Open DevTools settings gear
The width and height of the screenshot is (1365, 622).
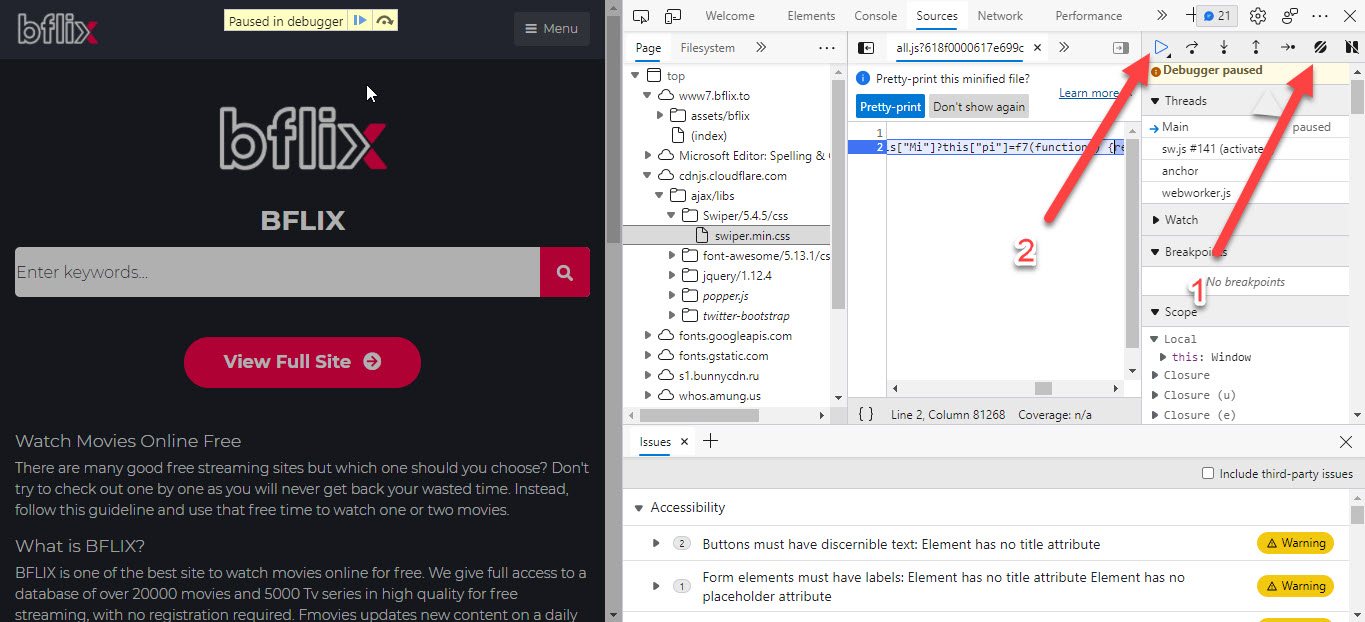click(1258, 16)
